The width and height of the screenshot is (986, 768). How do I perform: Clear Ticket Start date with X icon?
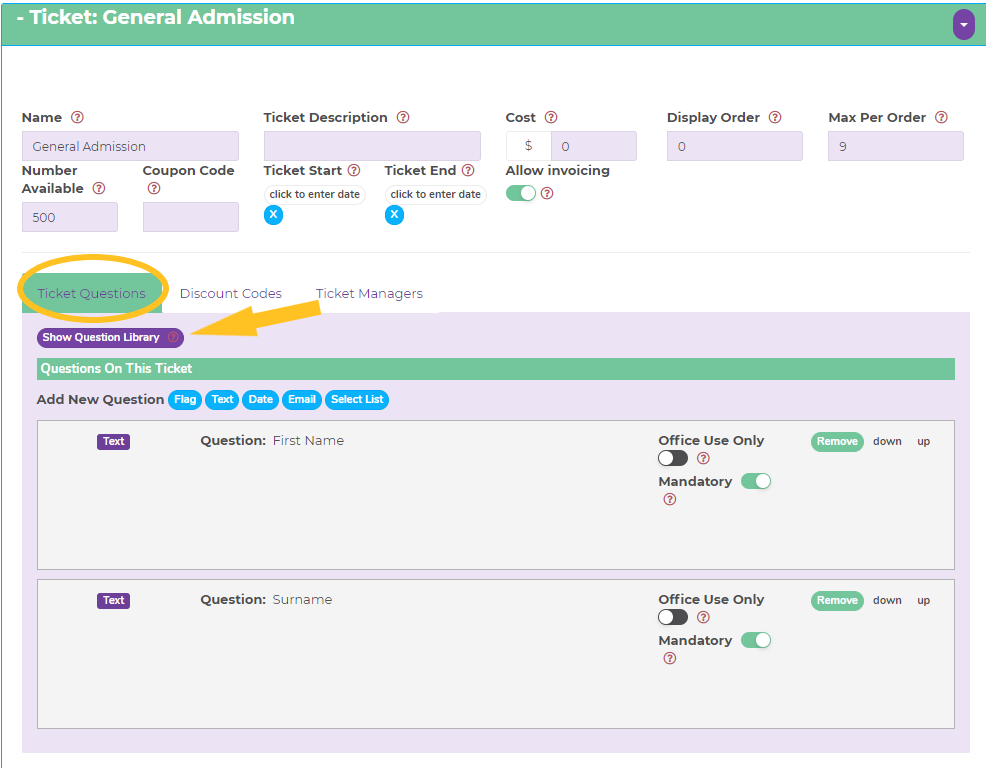tap(274, 215)
